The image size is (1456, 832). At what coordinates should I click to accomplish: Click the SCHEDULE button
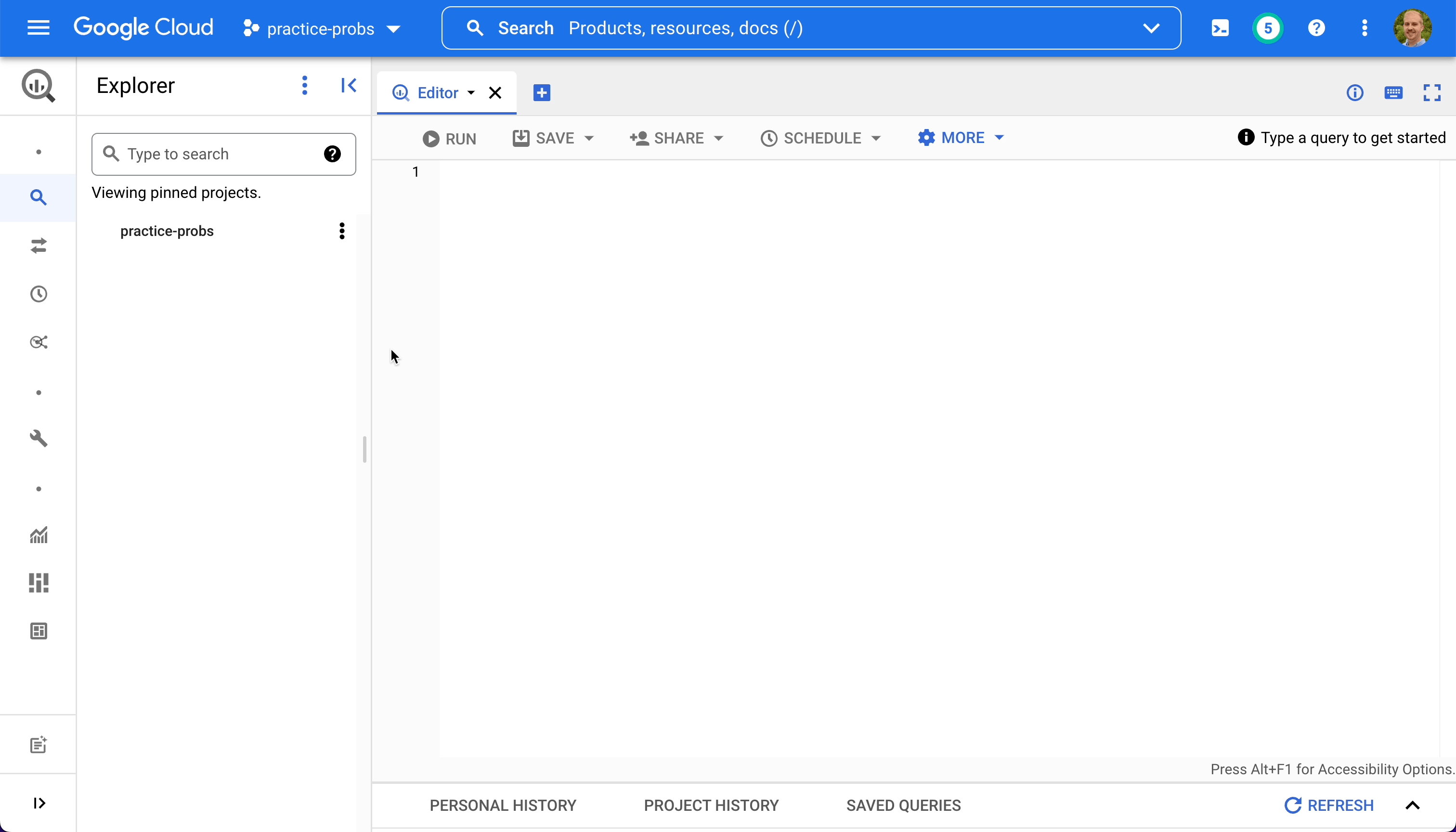(810, 138)
